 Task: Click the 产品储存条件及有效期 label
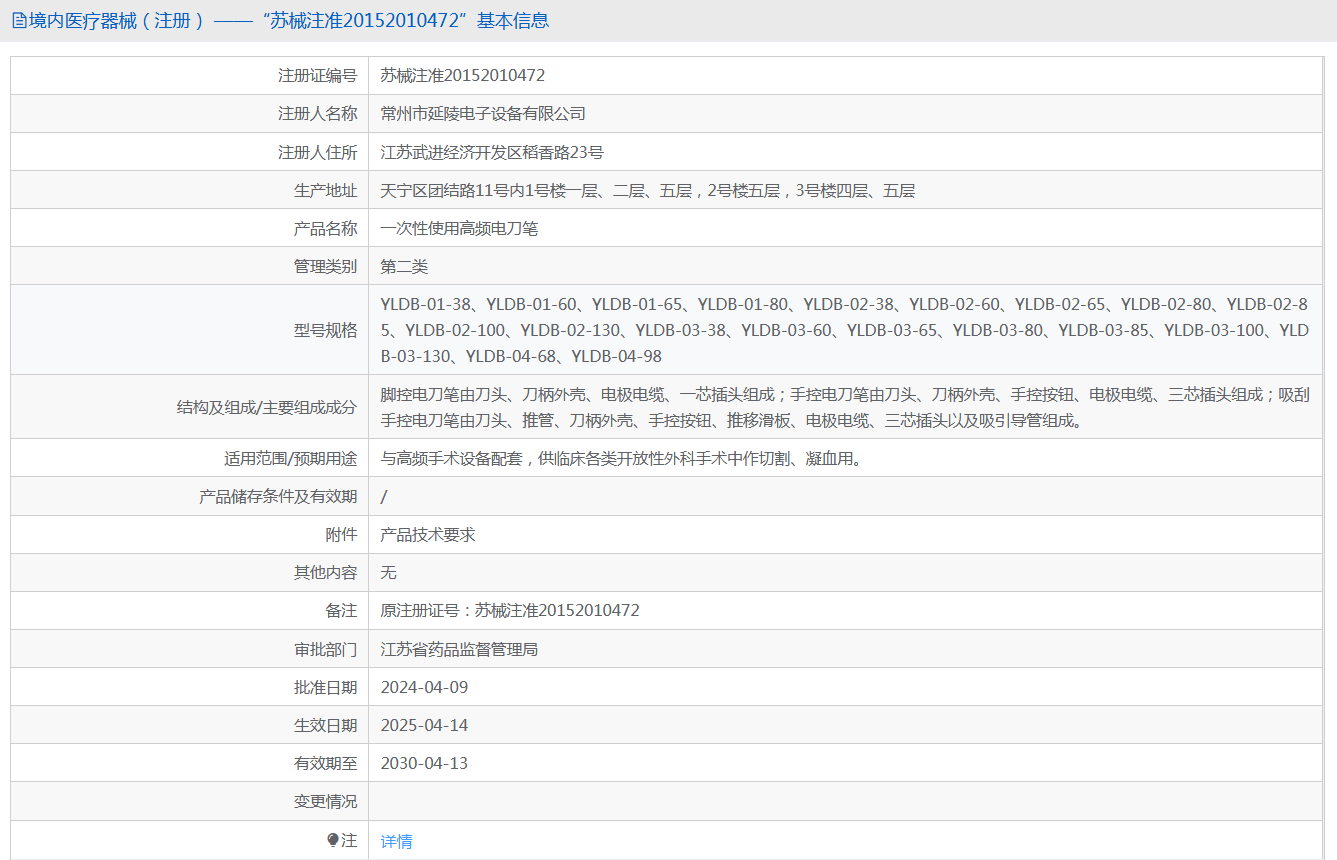pos(278,497)
